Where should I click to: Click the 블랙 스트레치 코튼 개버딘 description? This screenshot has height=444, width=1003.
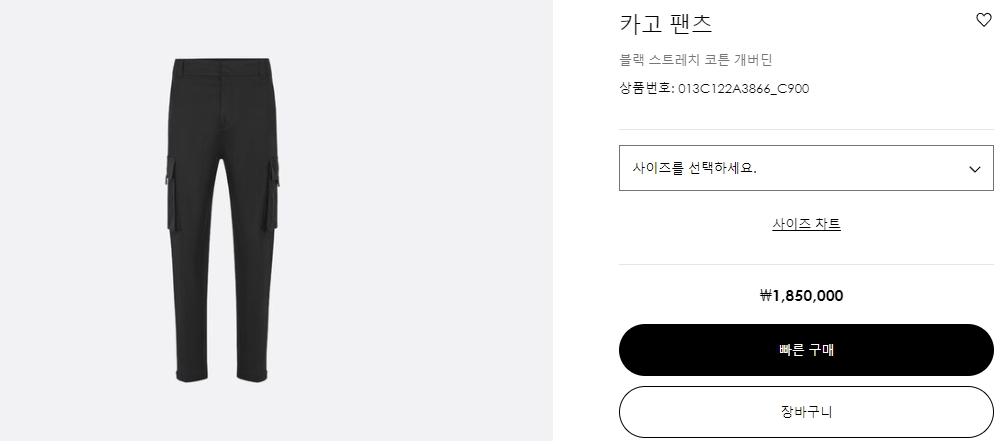point(696,60)
